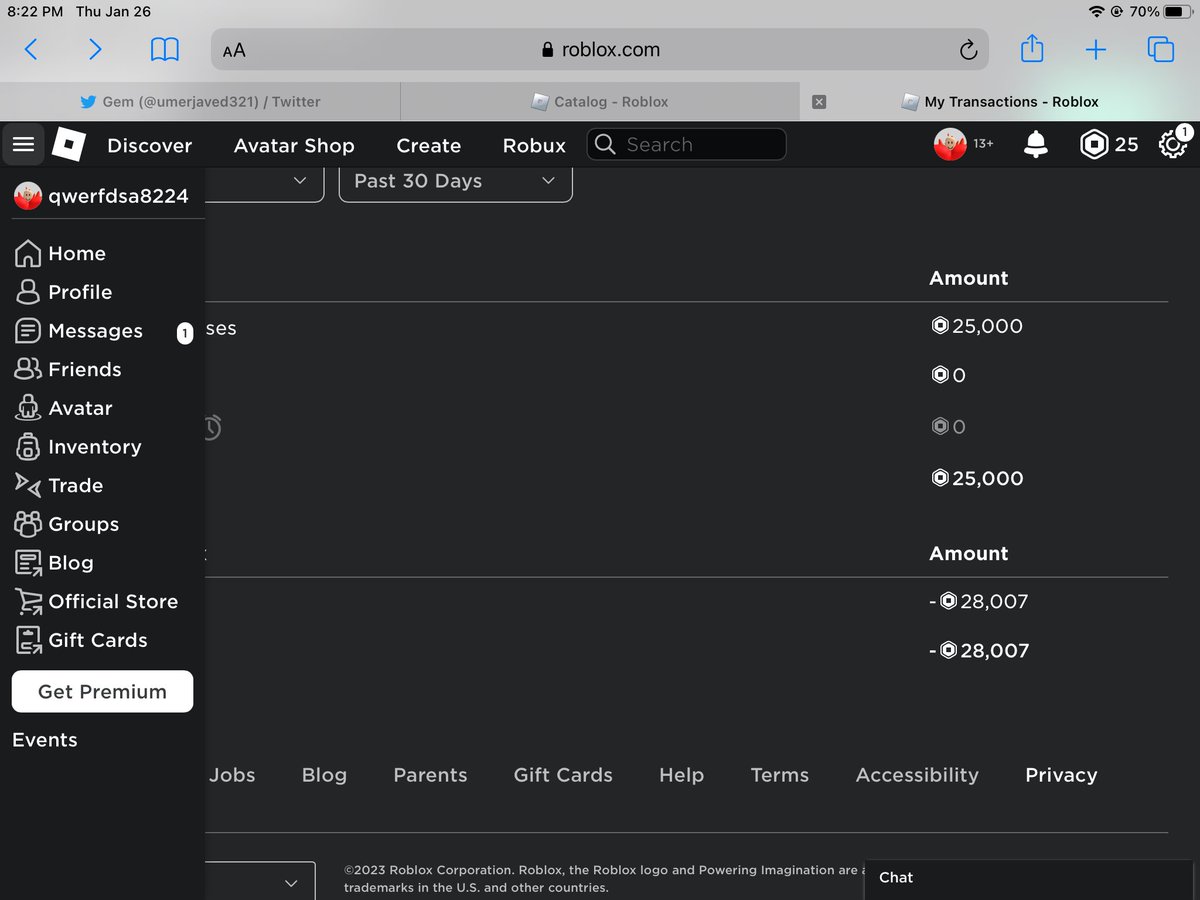Open the Profile sidebar icon
The width and height of the screenshot is (1200, 900).
tap(28, 292)
